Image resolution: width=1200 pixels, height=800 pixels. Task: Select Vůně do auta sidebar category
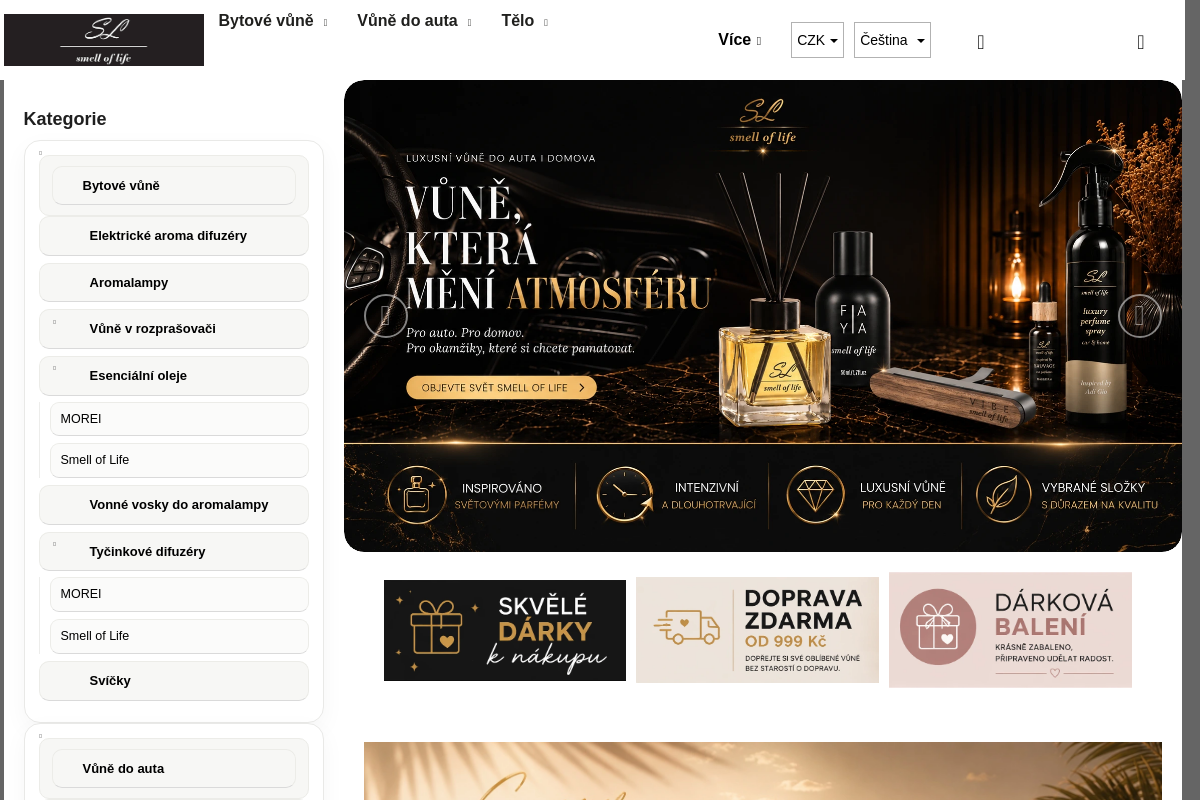(x=174, y=769)
